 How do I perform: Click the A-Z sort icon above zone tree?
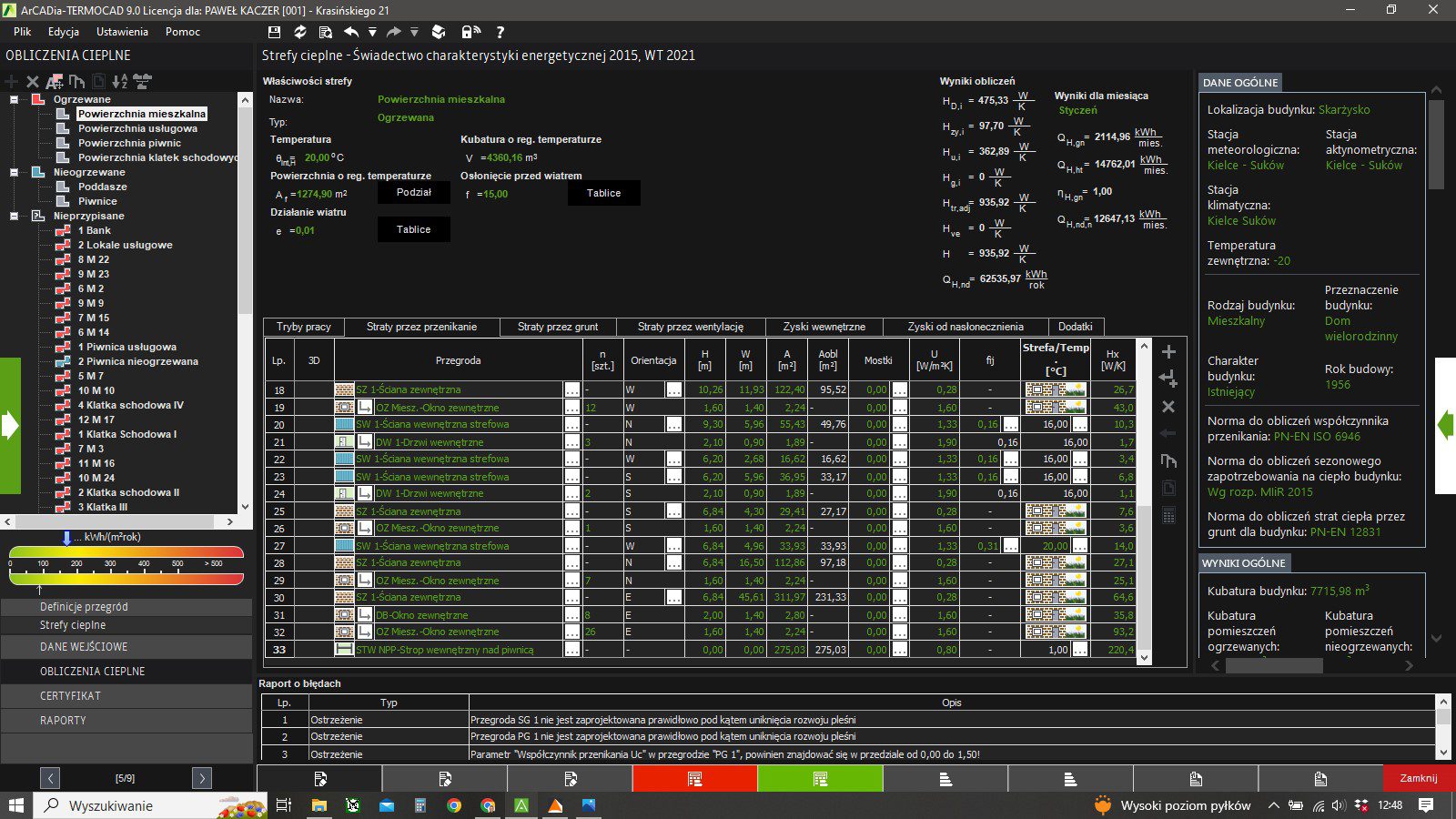coord(120,81)
